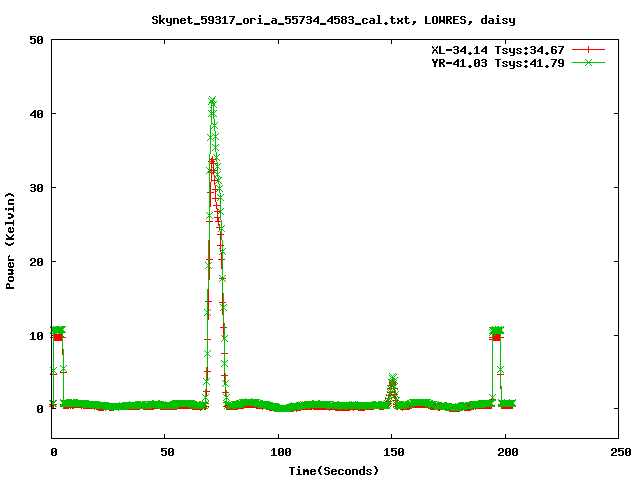This screenshot has height=480, width=640.
Task: Click the y-axis tick label 20
Action: pyautogui.click(x=36, y=262)
